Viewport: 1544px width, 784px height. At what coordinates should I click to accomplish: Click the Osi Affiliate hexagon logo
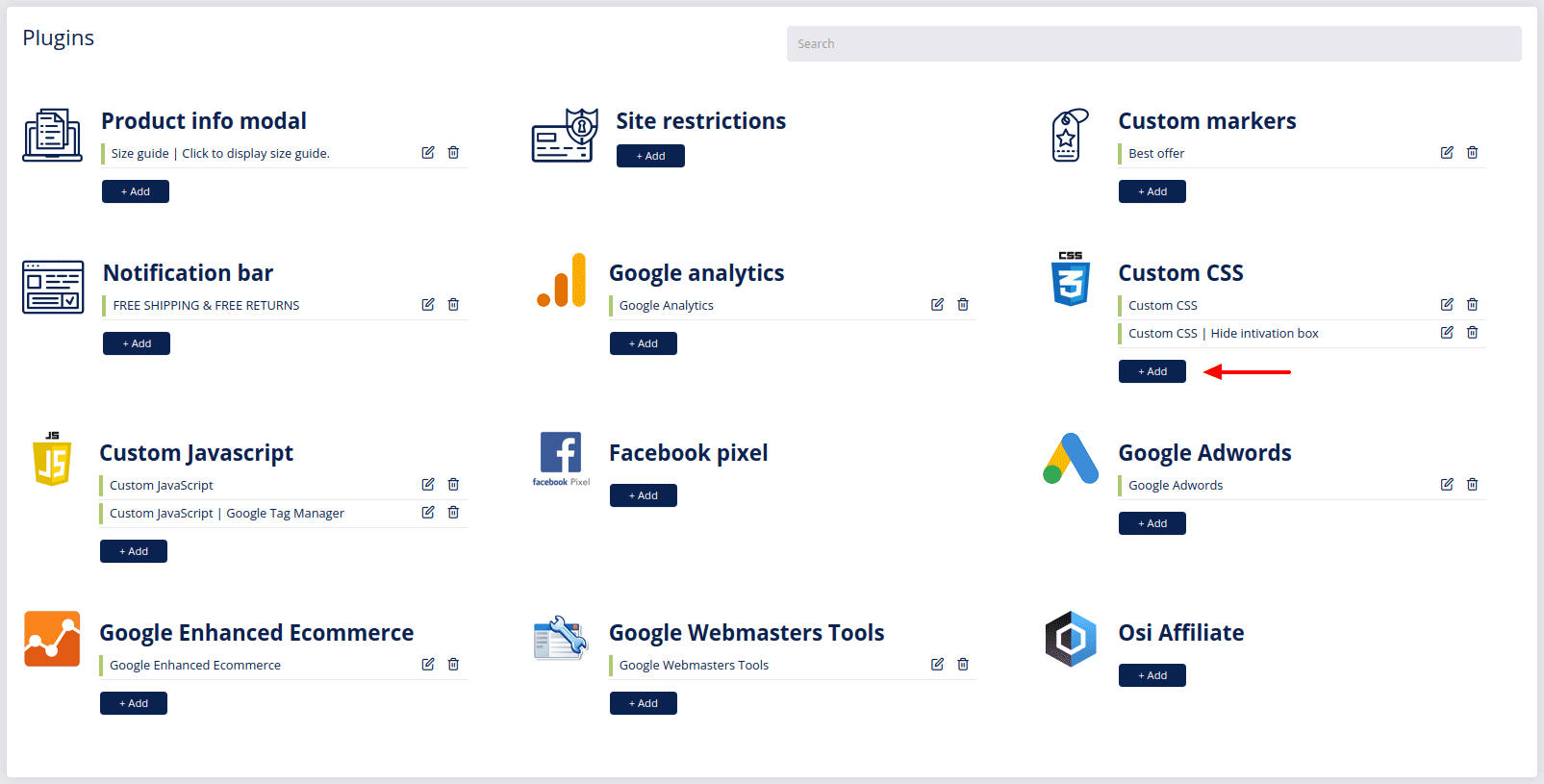1071,639
